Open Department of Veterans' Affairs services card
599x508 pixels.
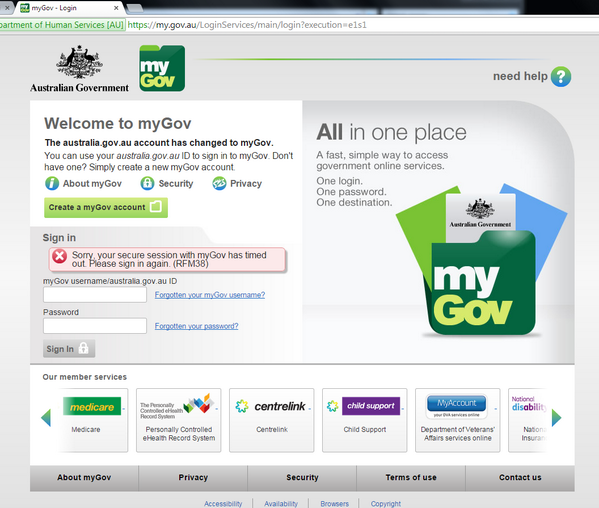click(x=458, y=420)
